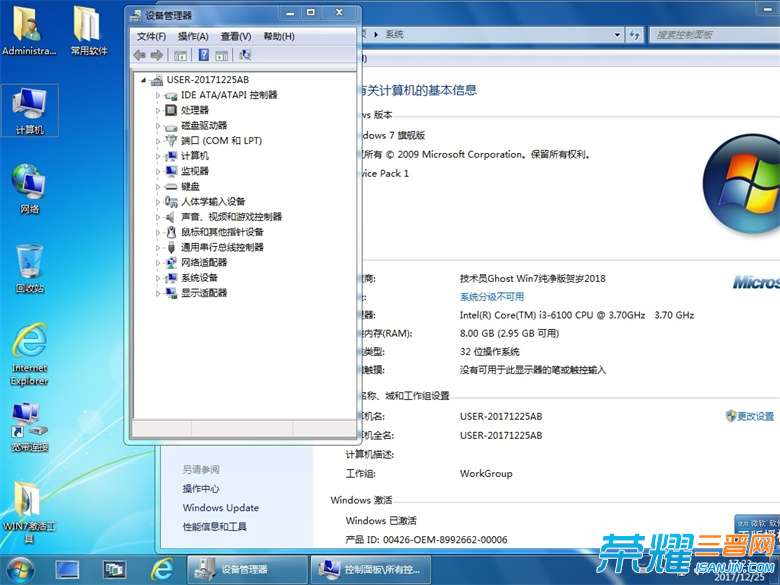Viewport: 780px width, 585px height.
Task: Expand the 监视器 tree node
Action: click(158, 172)
